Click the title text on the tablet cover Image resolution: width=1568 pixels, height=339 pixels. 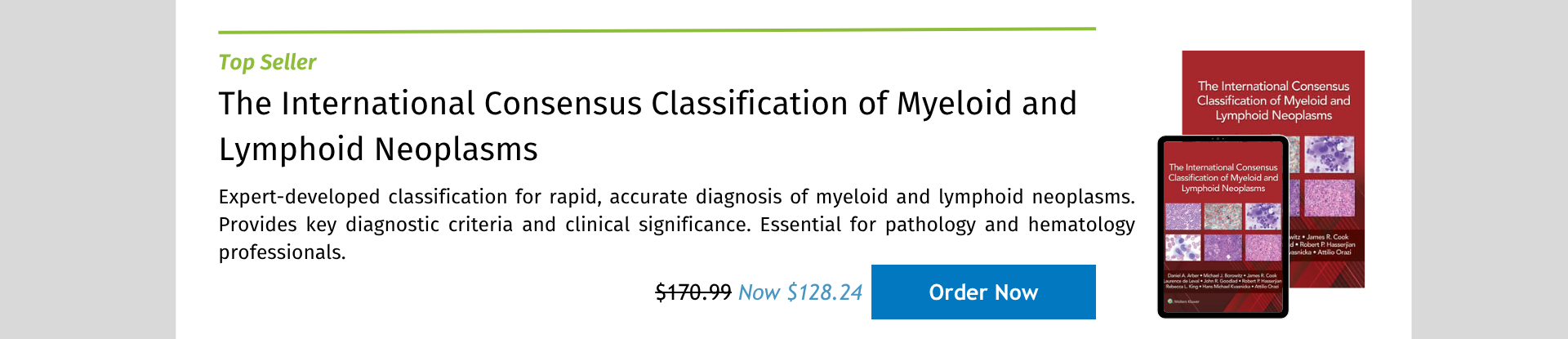tap(1223, 177)
